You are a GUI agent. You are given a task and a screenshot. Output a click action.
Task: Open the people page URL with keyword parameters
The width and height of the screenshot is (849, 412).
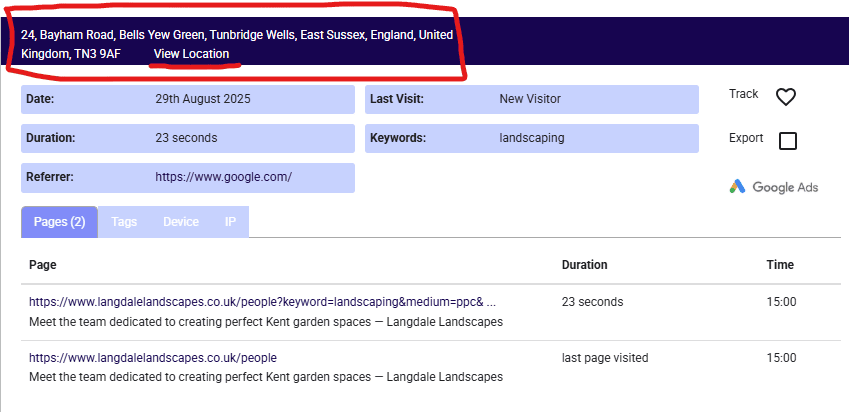(262, 301)
